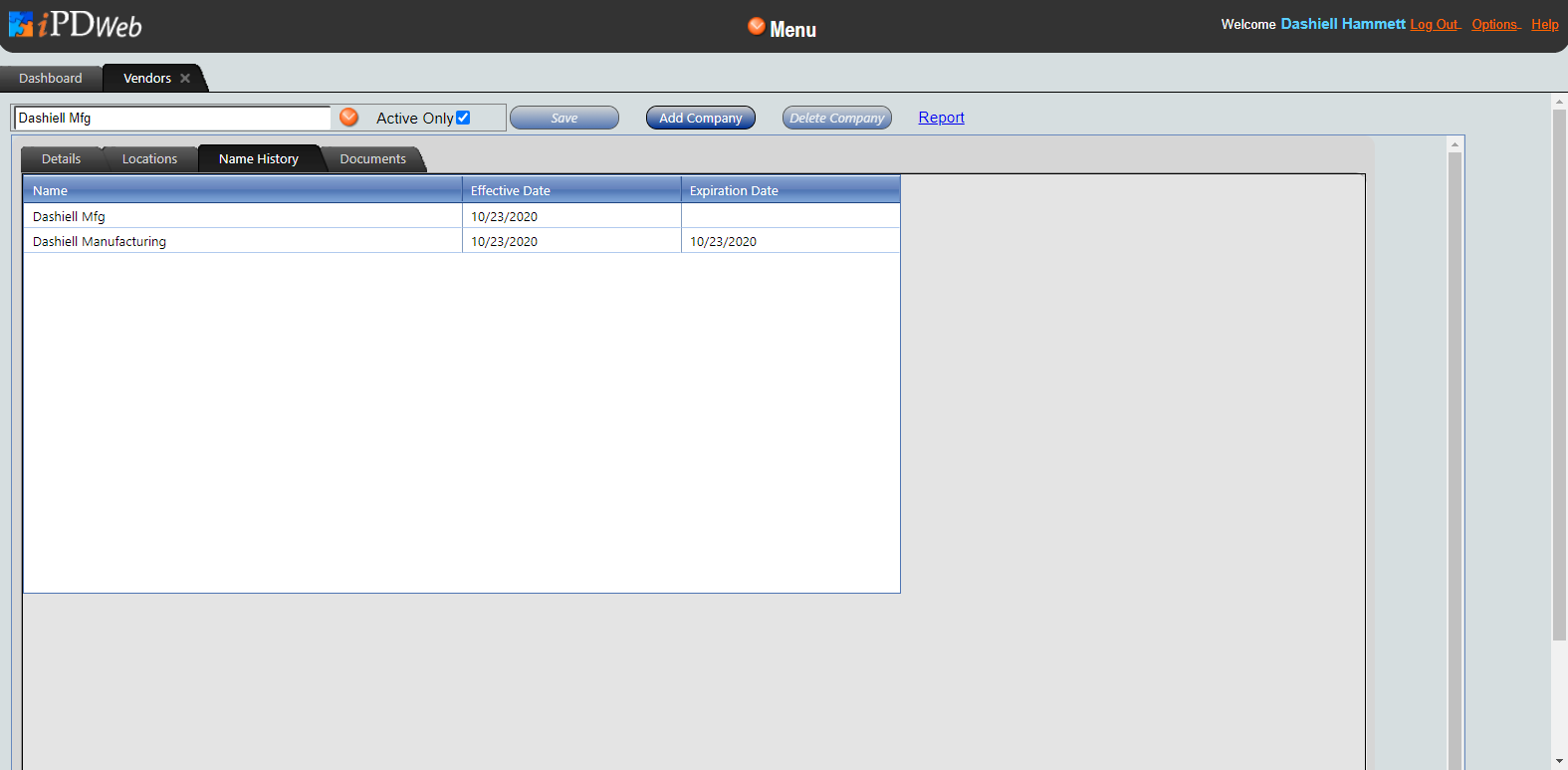Click the Log Out link
The width and height of the screenshot is (1568, 770).
tap(1434, 25)
